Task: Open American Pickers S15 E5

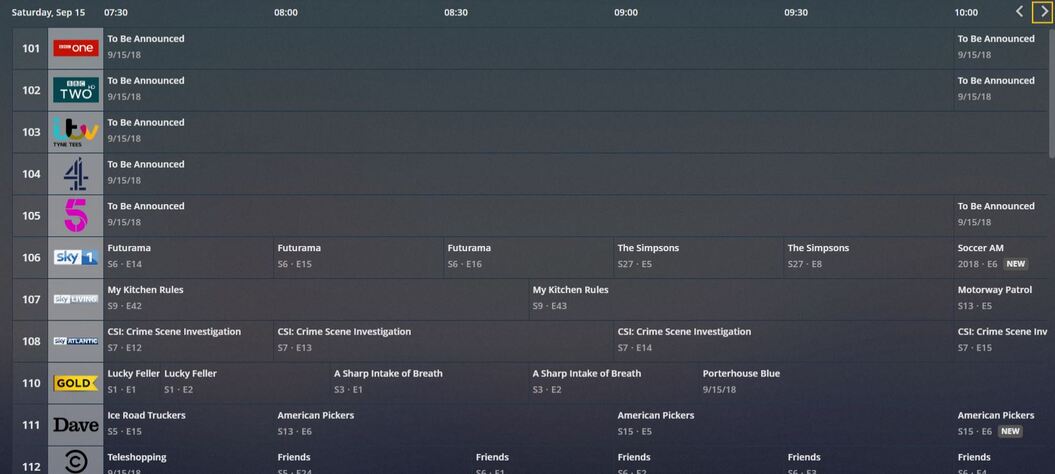Action: click(784, 425)
